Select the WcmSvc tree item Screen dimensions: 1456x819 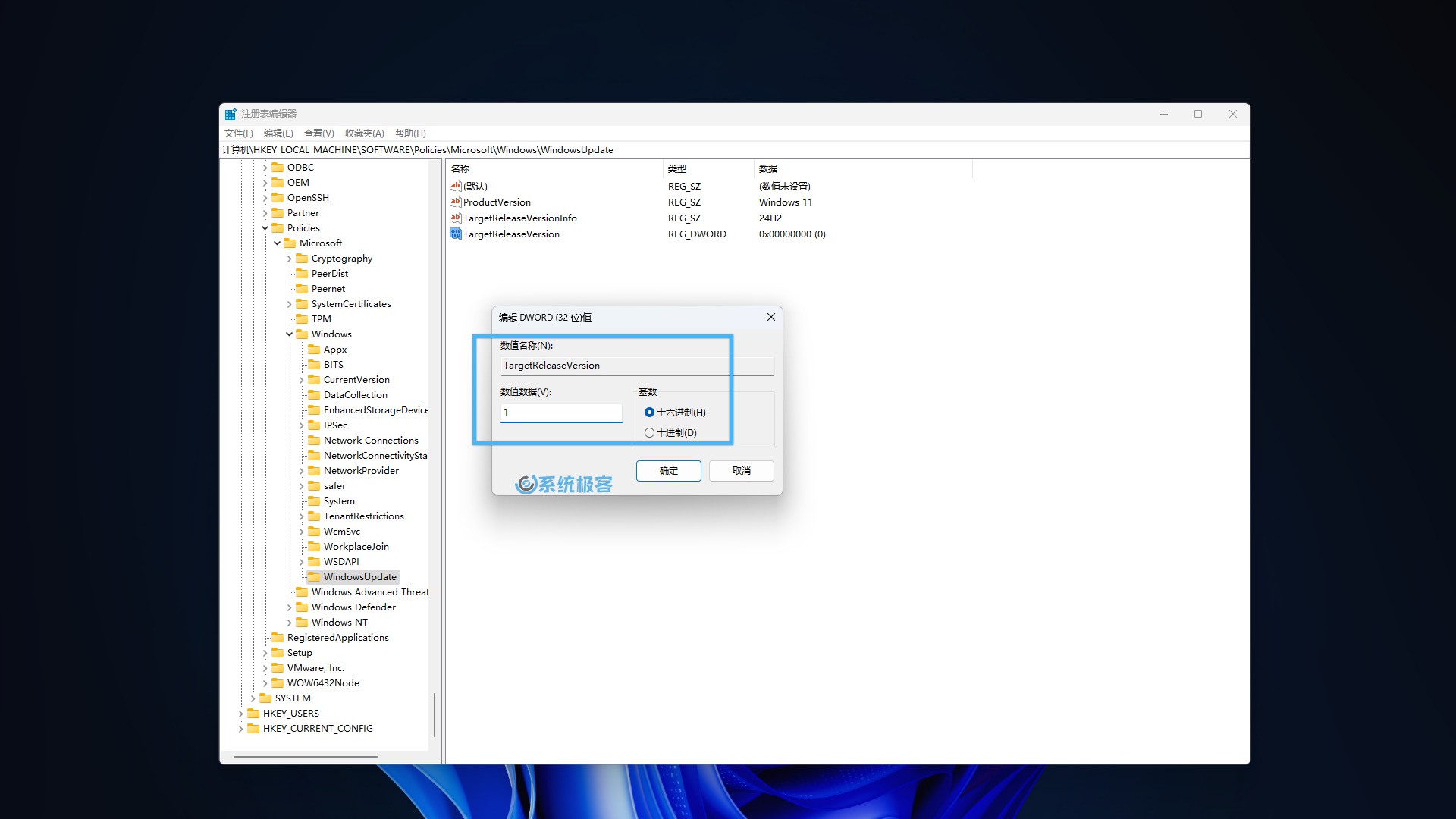point(342,532)
